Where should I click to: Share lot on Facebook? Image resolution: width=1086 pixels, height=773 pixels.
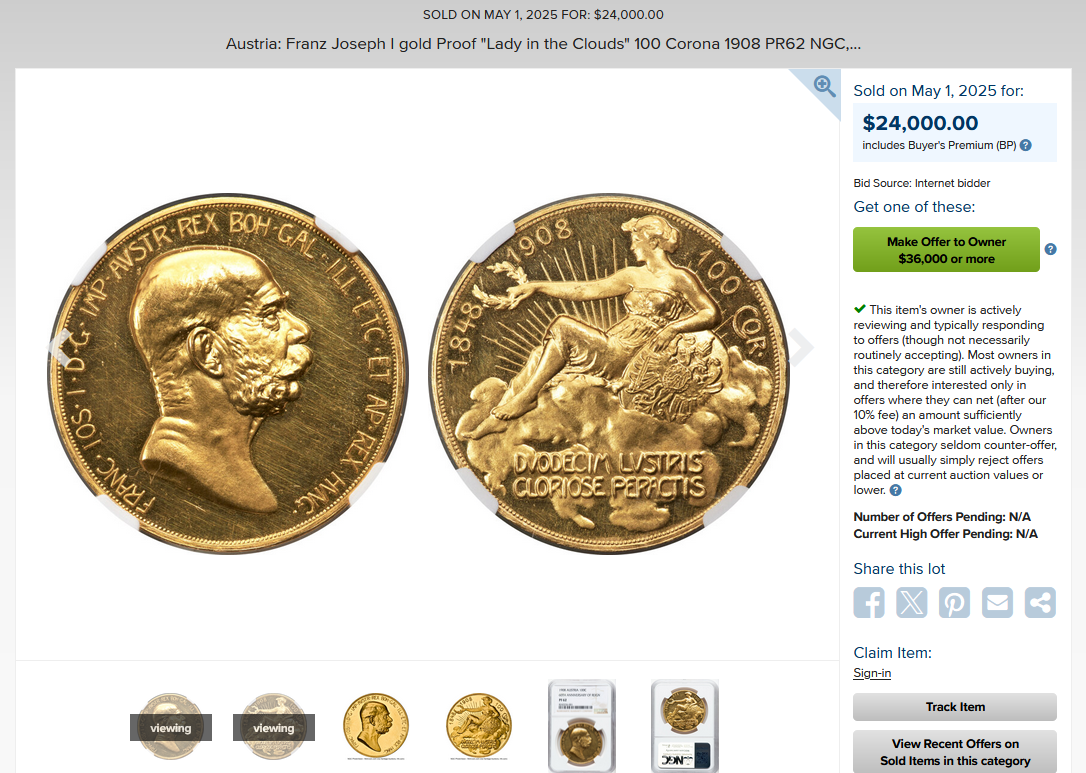coord(869,603)
